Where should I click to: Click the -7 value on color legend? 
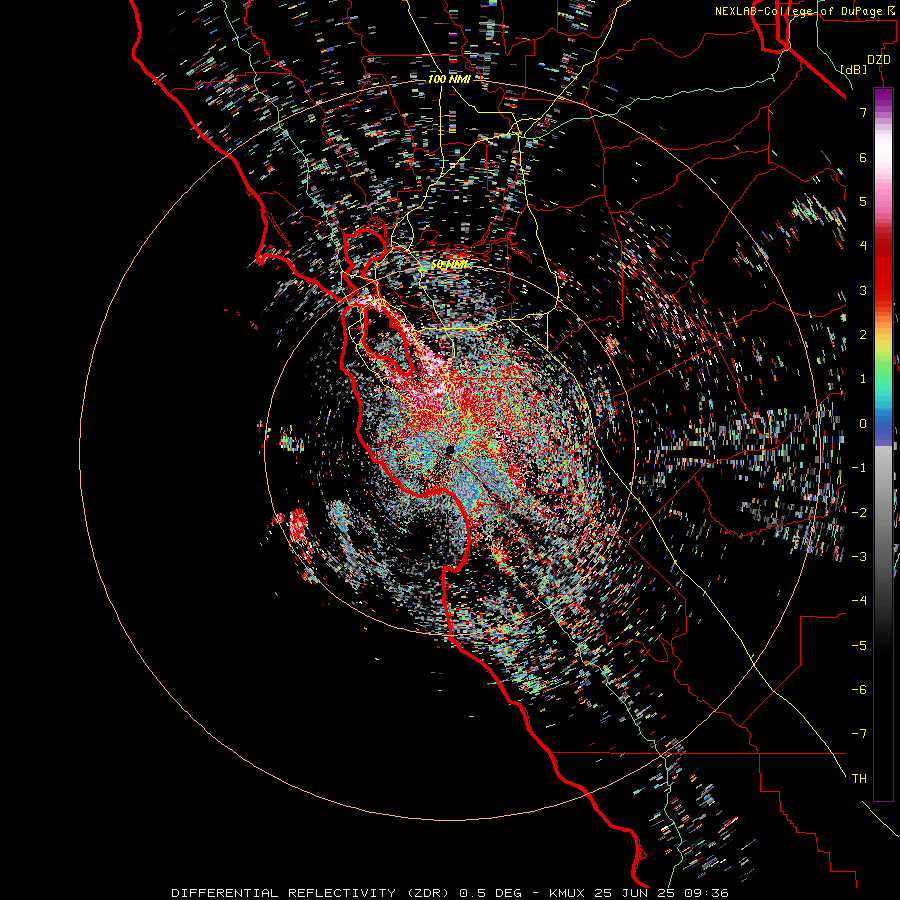859,734
